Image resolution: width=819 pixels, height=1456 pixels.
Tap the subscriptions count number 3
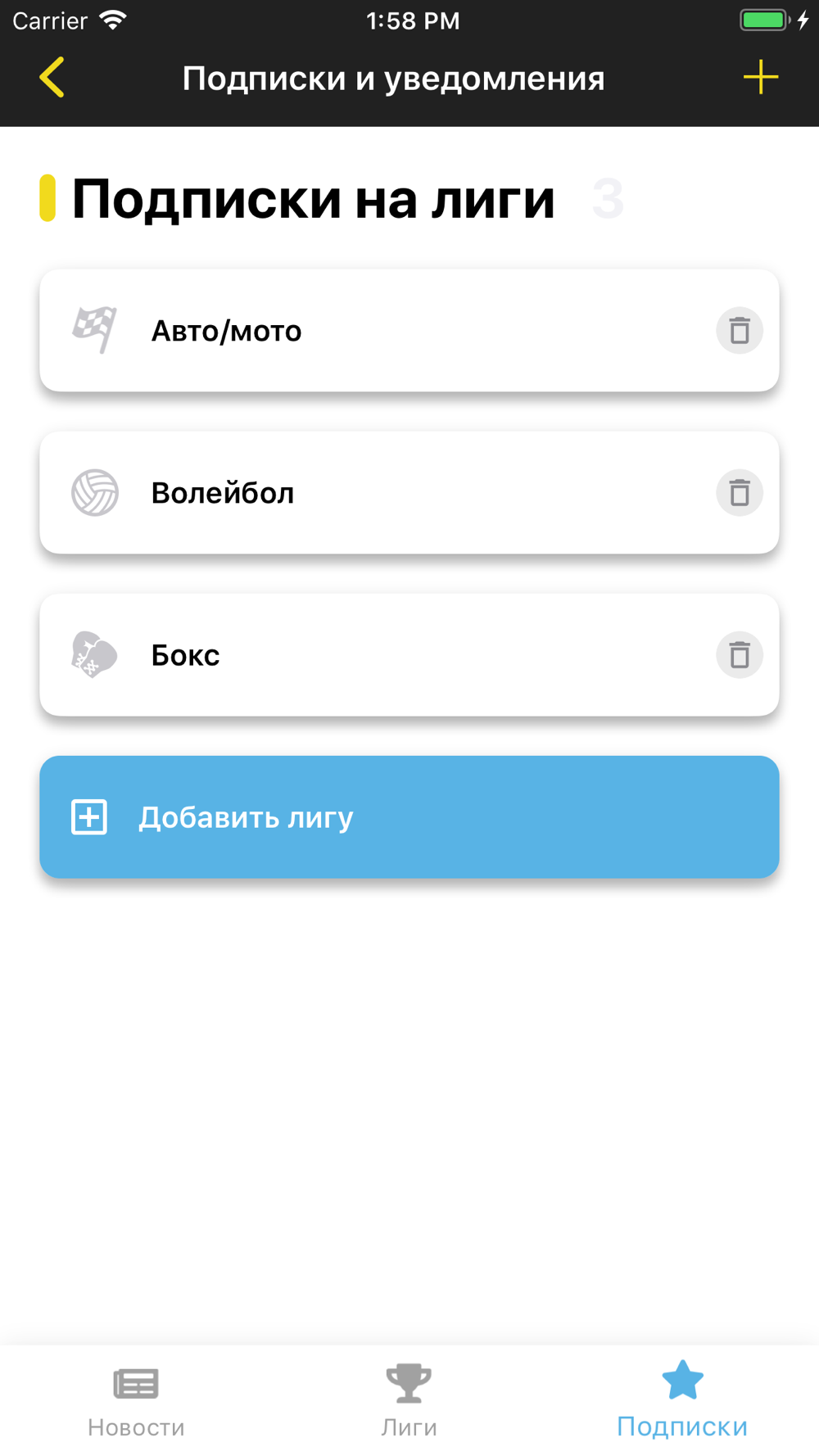[608, 199]
